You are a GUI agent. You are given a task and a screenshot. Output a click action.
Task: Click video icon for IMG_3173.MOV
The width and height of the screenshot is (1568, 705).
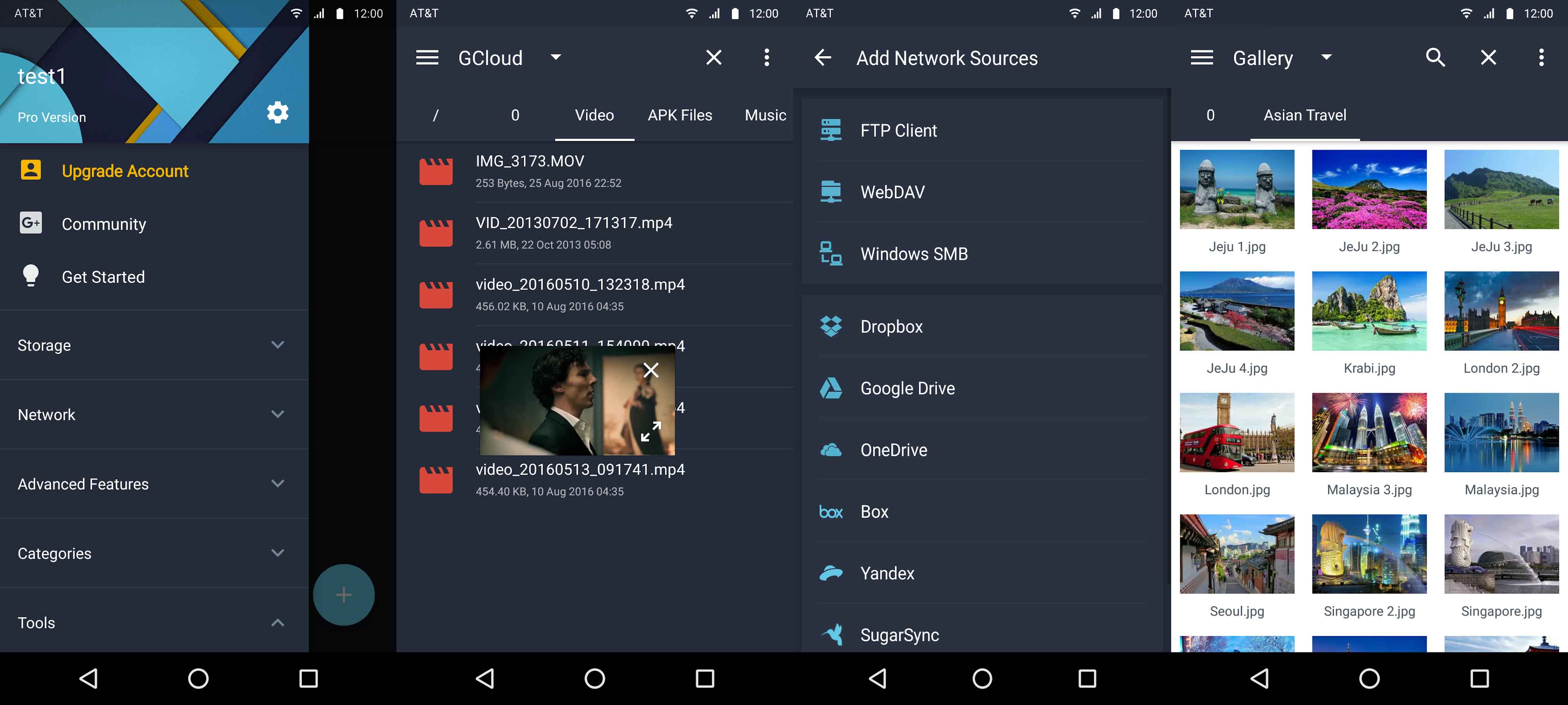pyautogui.click(x=436, y=172)
